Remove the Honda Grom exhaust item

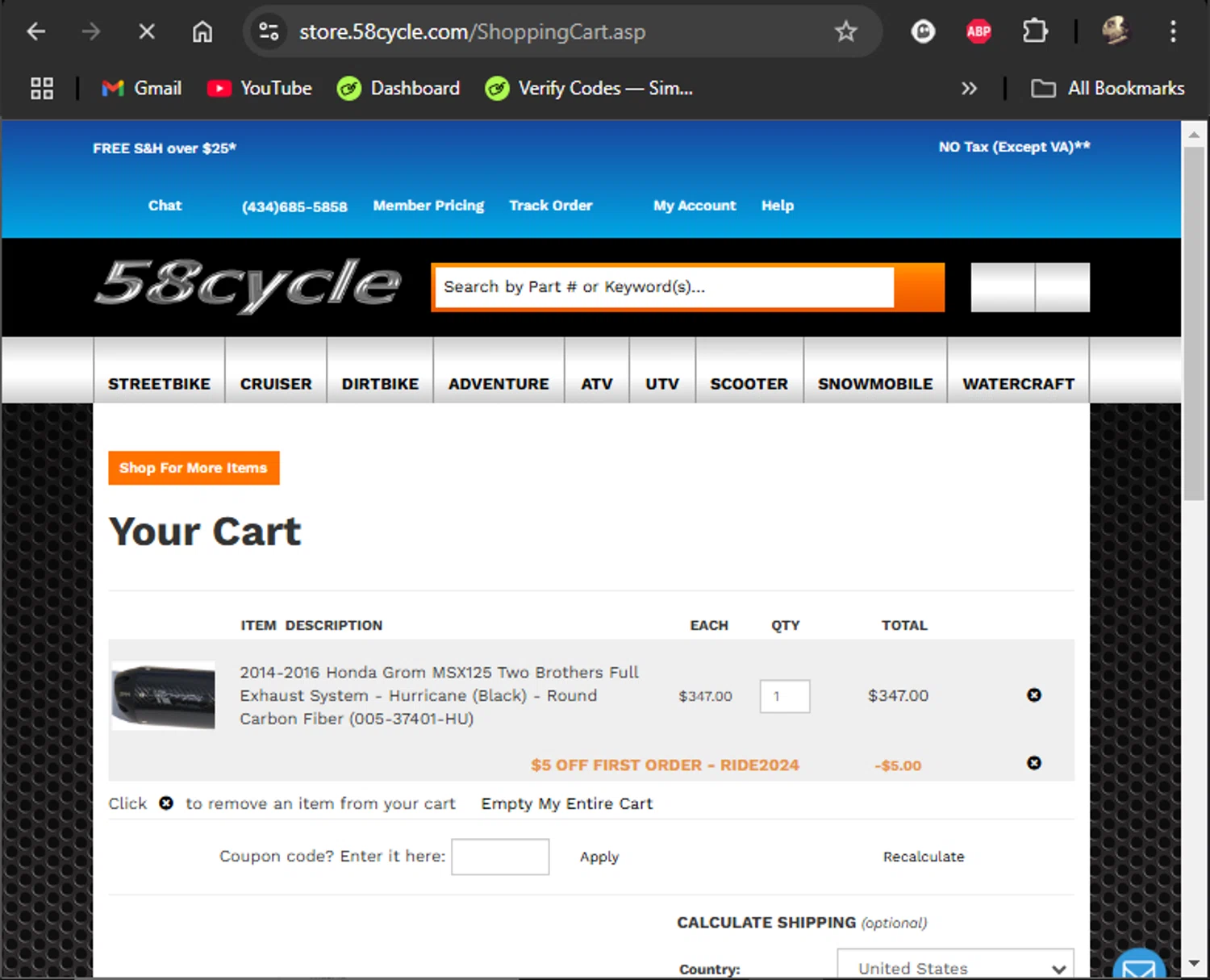[x=1034, y=695]
